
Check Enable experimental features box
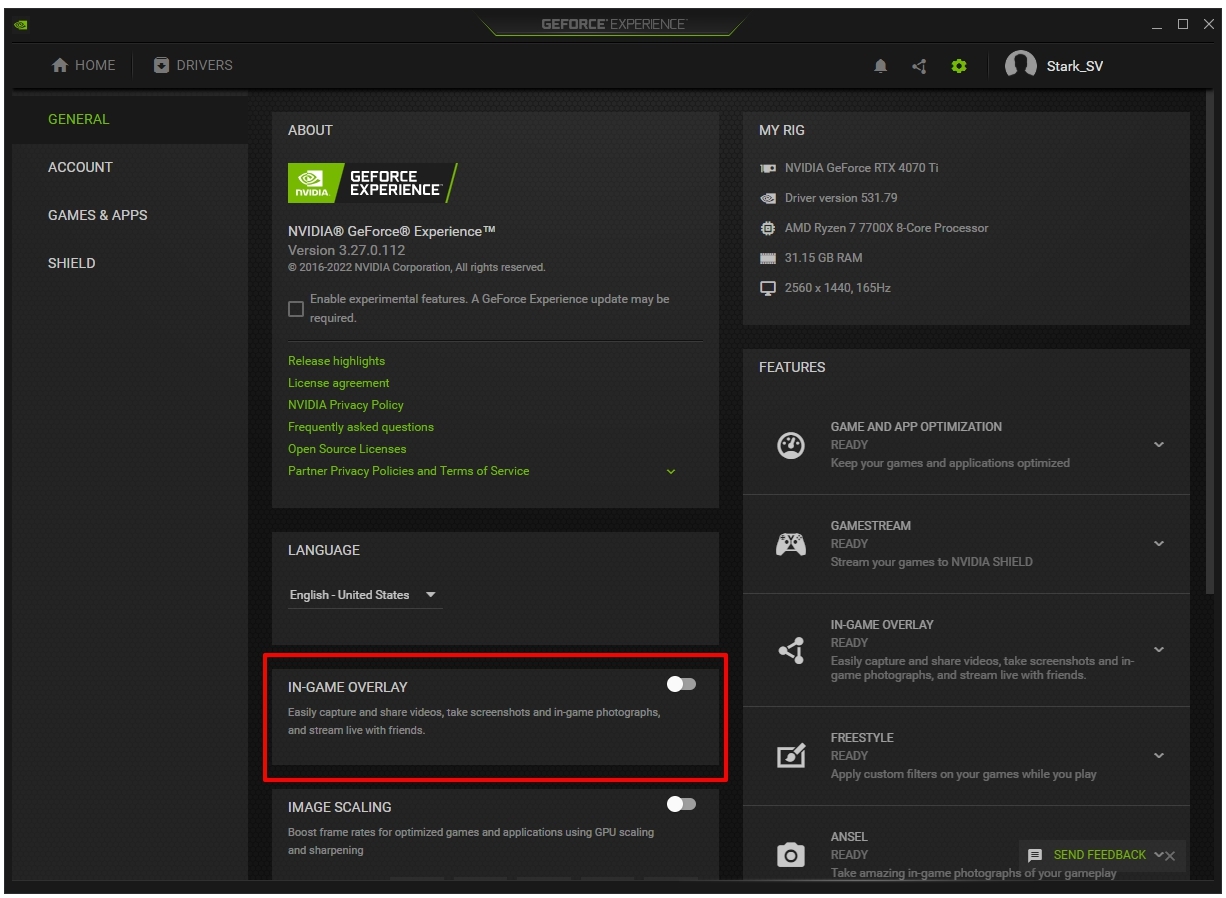pyautogui.click(x=296, y=309)
